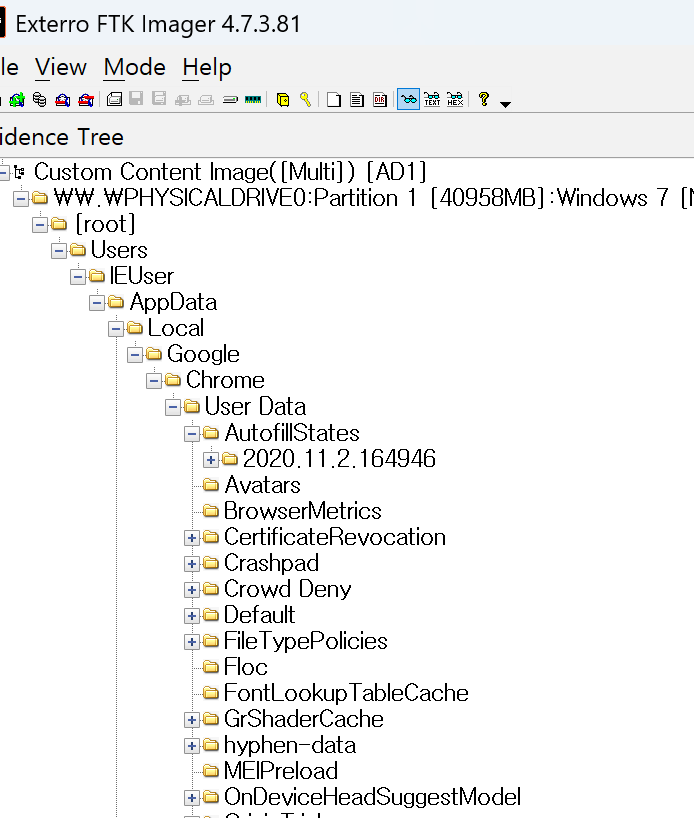This screenshot has height=818, width=694.
Task: Expand the hyphen-data folder node
Action: point(192,746)
